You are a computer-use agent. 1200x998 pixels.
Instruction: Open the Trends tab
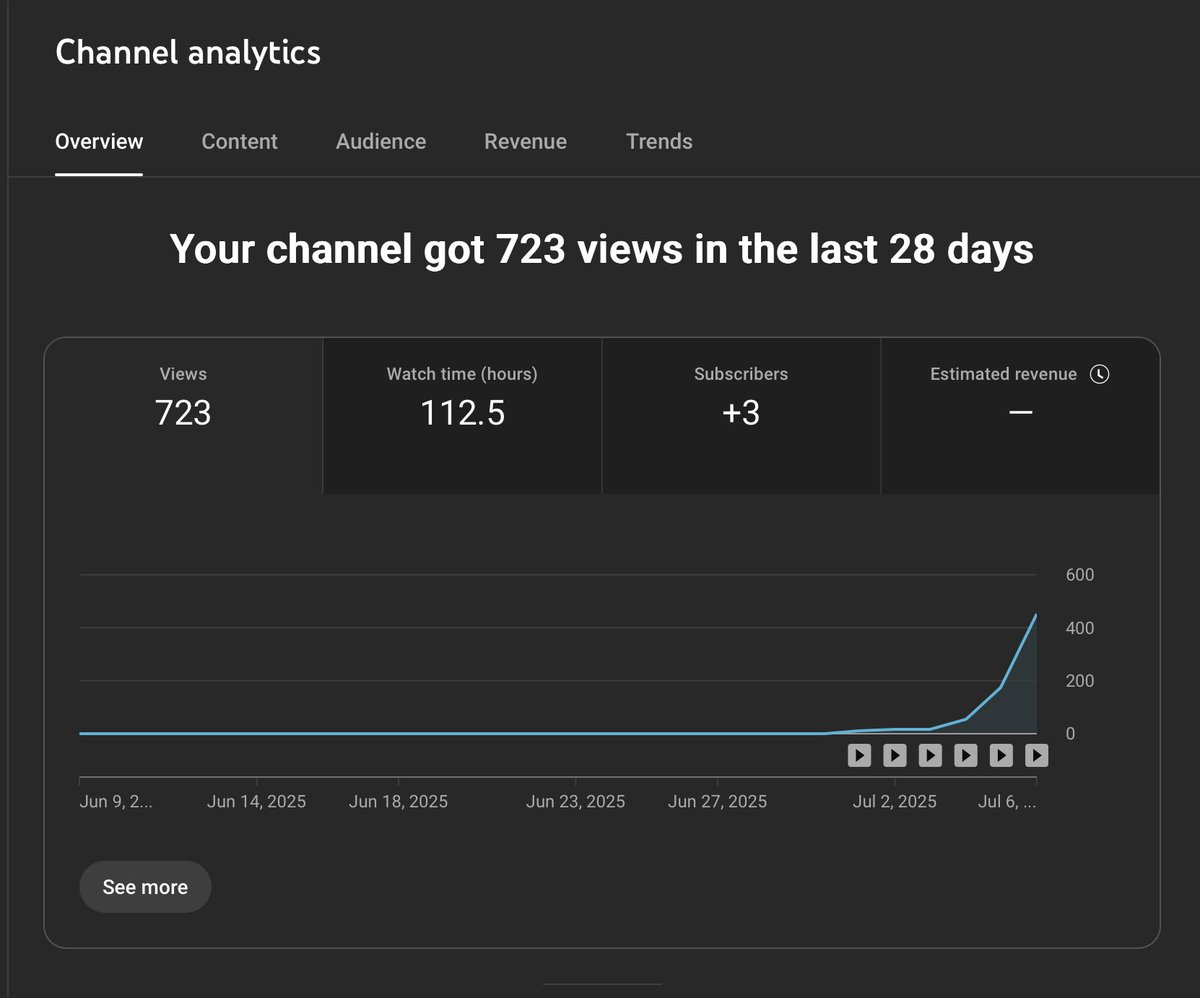659,142
